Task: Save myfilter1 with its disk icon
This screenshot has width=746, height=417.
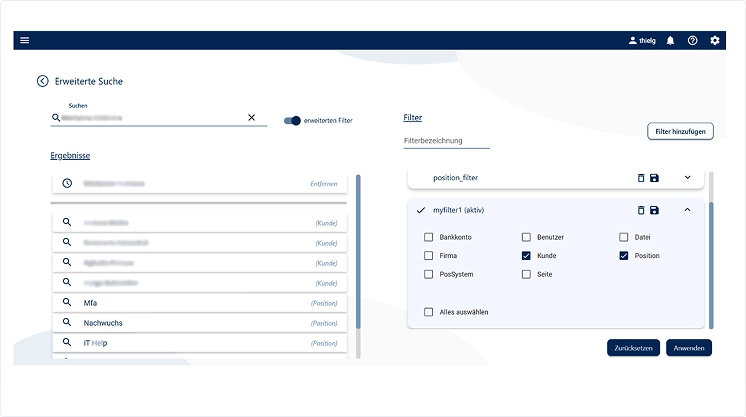Action: pyautogui.click(x=654, y=210)
